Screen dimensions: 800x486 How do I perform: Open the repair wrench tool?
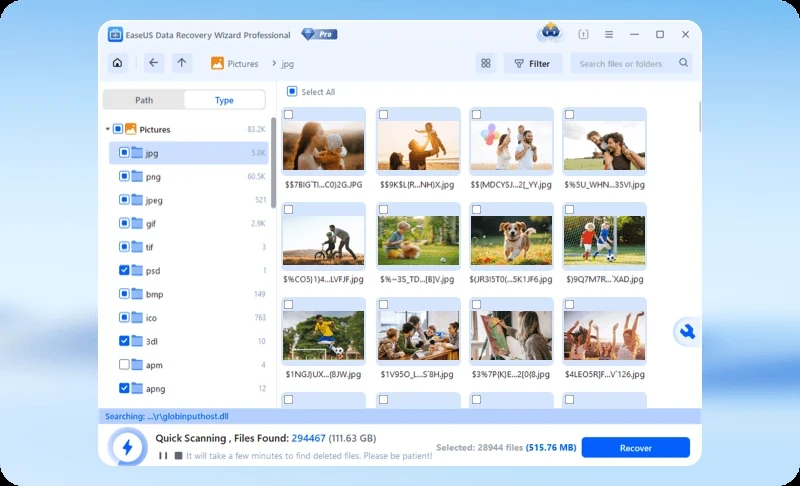[x=687, y=332]
